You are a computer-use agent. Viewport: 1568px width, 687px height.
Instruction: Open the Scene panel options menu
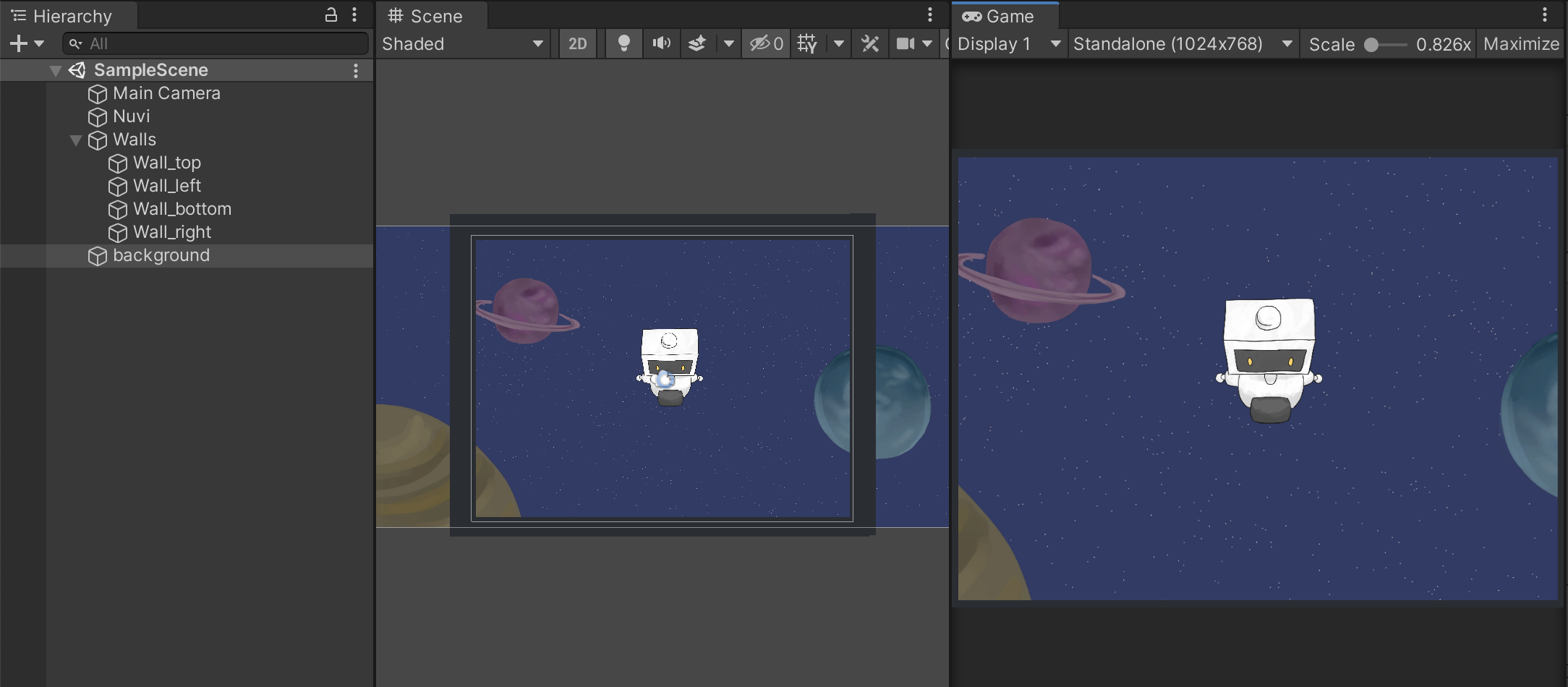coord(929,13)
